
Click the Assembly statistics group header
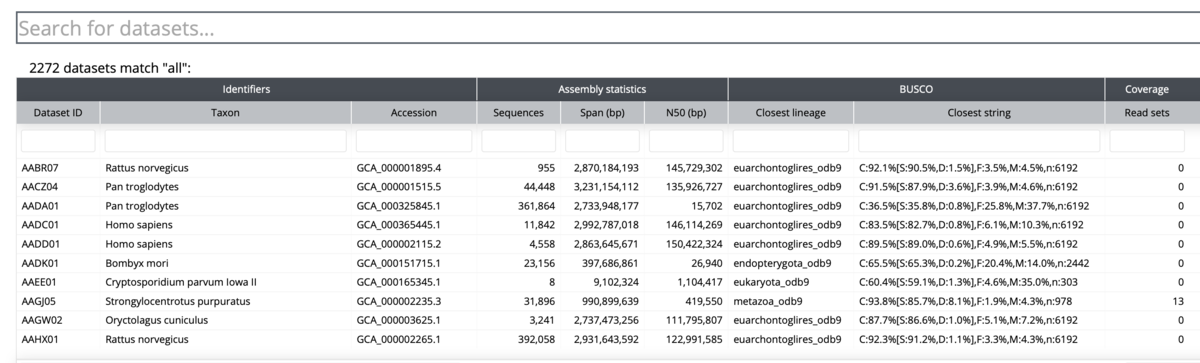602,89
